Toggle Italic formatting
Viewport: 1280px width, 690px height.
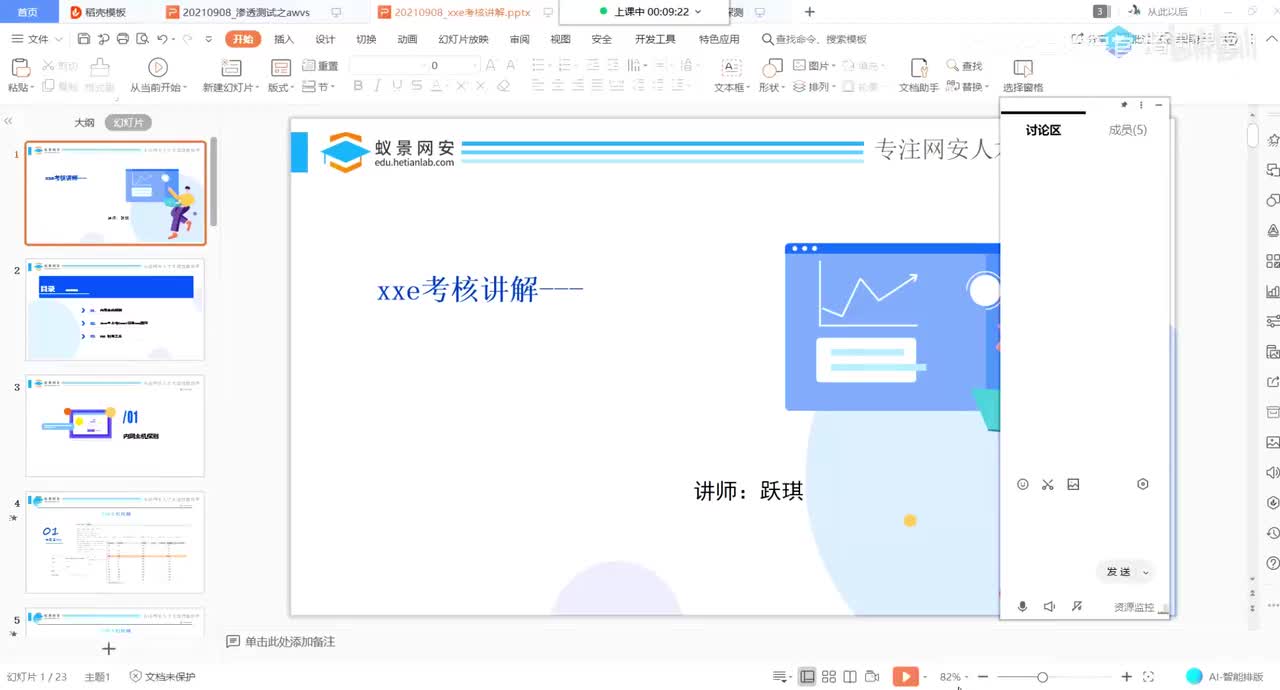click(377, 87)
